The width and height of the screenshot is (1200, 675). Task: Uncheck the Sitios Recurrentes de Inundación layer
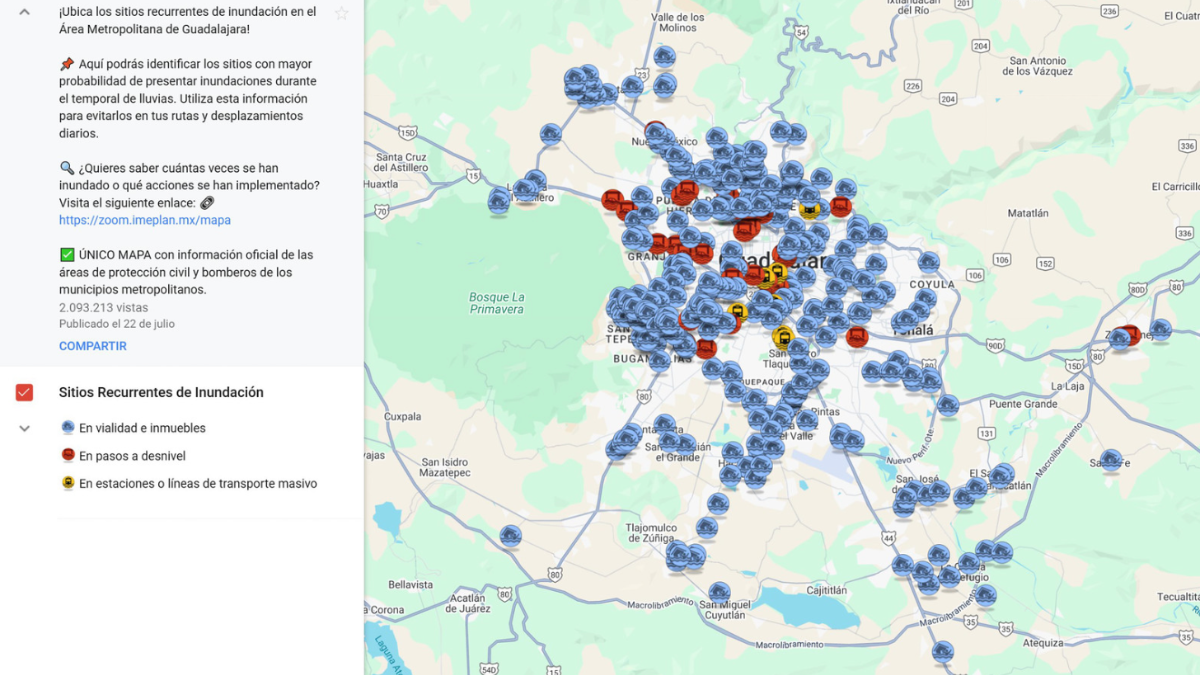tap(25, 393)
